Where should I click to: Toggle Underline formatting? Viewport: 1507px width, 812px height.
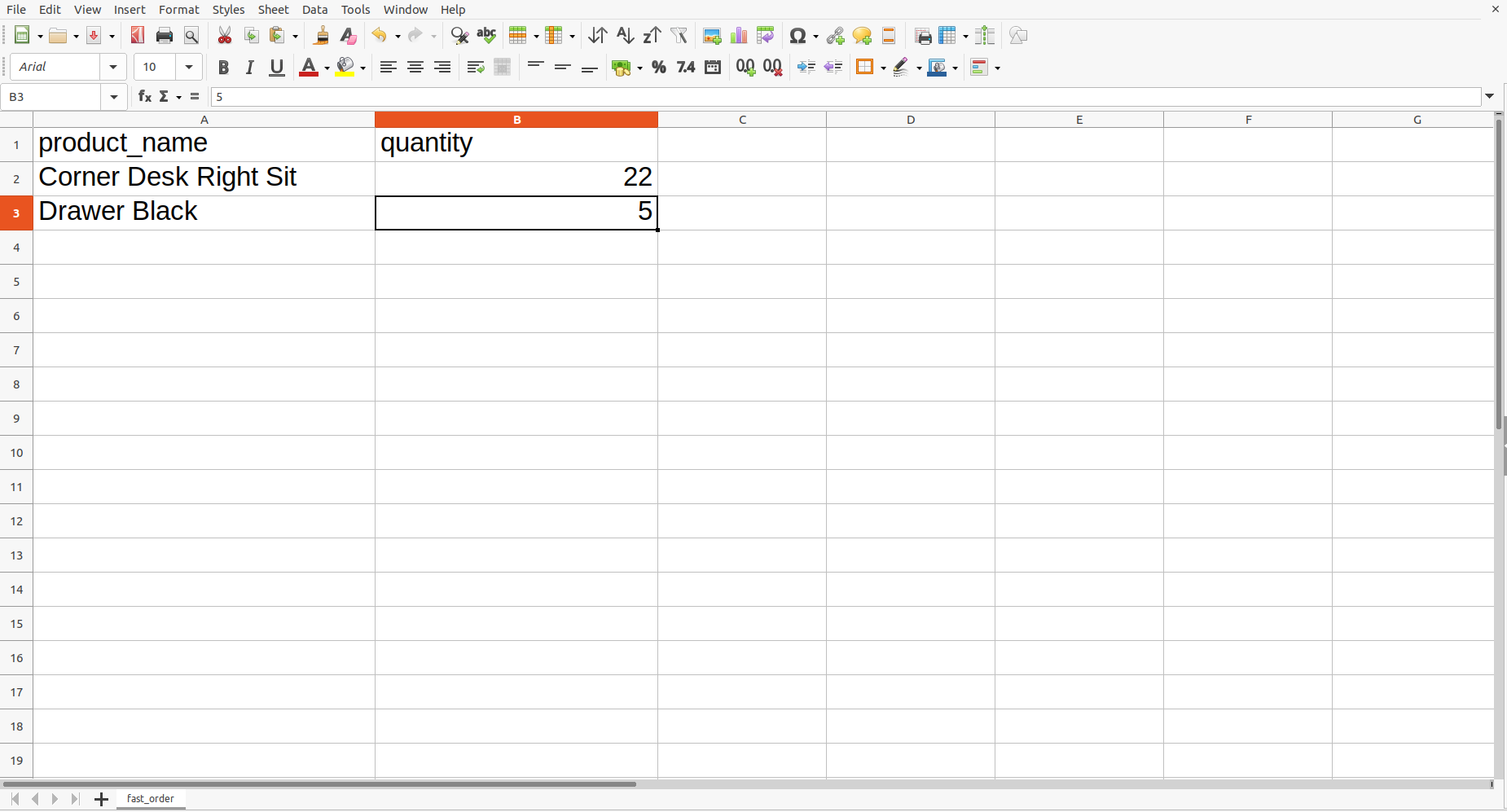277,68
